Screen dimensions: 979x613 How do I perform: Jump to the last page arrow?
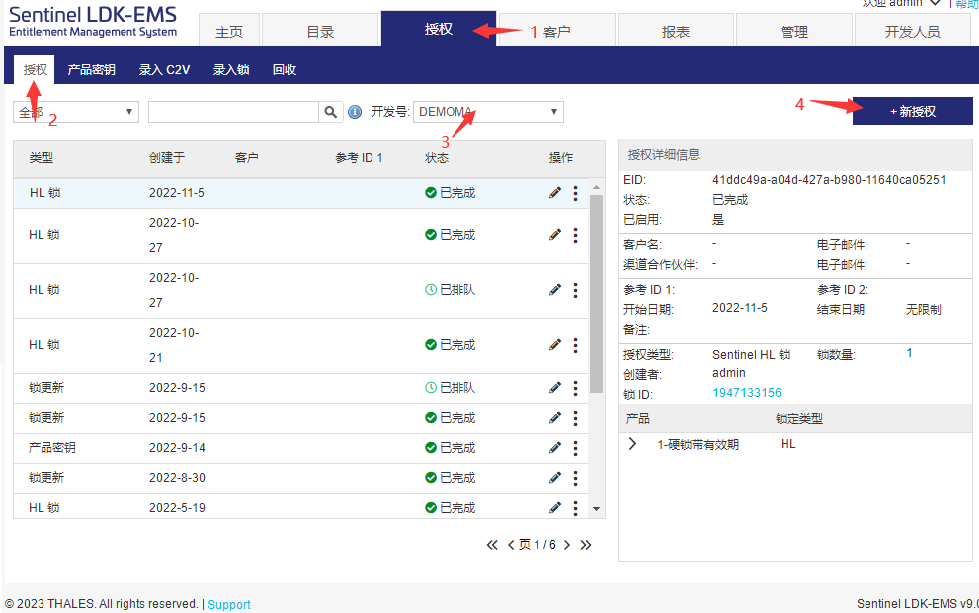[x=586, y=545]
